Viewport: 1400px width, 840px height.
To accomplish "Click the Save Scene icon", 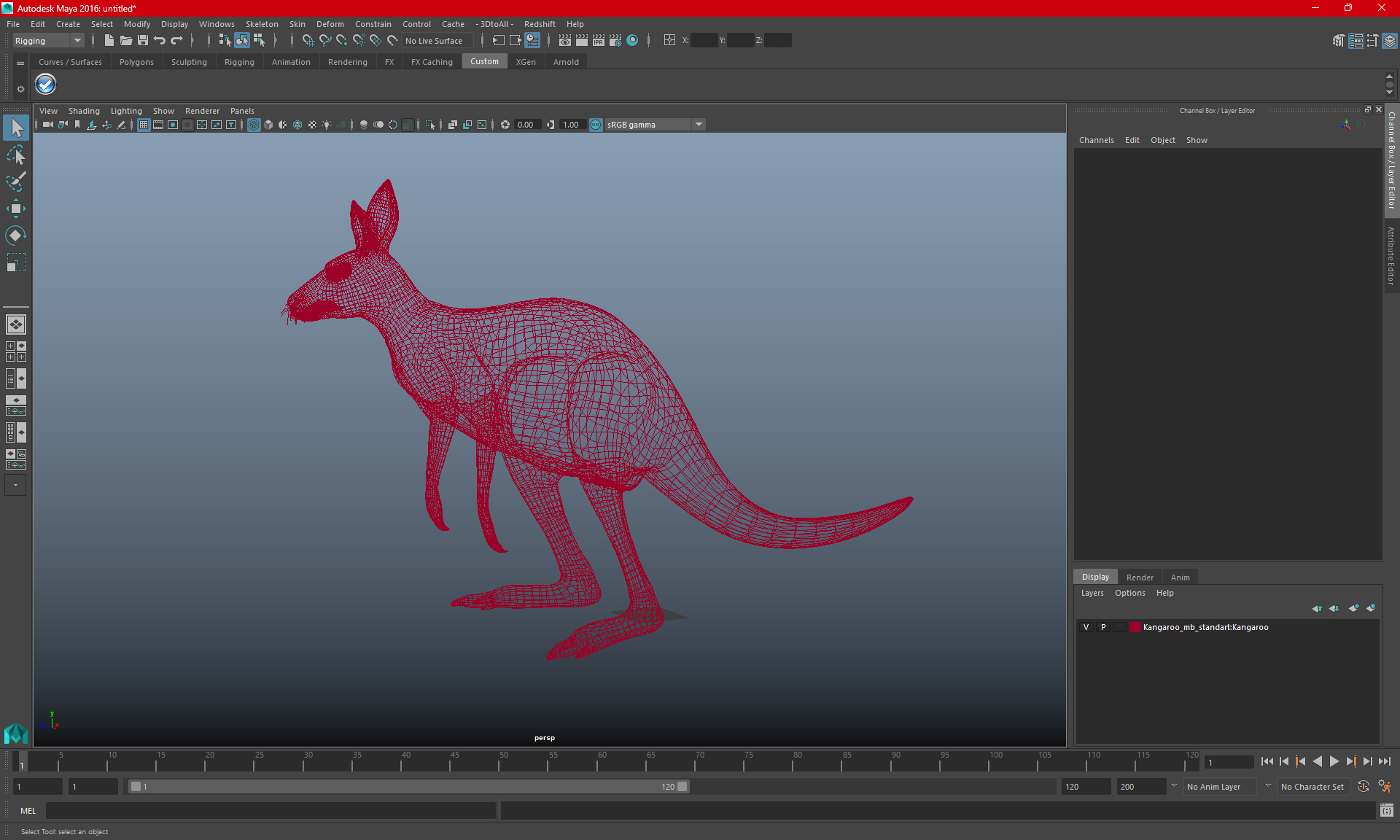I will (x=143, y=41).
